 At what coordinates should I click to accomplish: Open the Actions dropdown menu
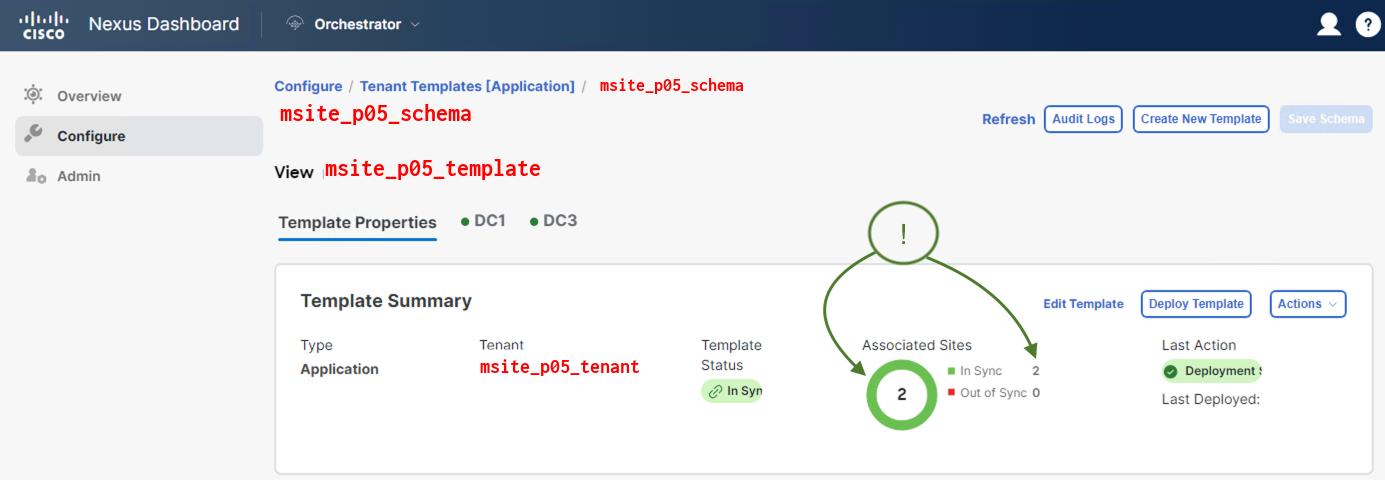pos(1307,304)
